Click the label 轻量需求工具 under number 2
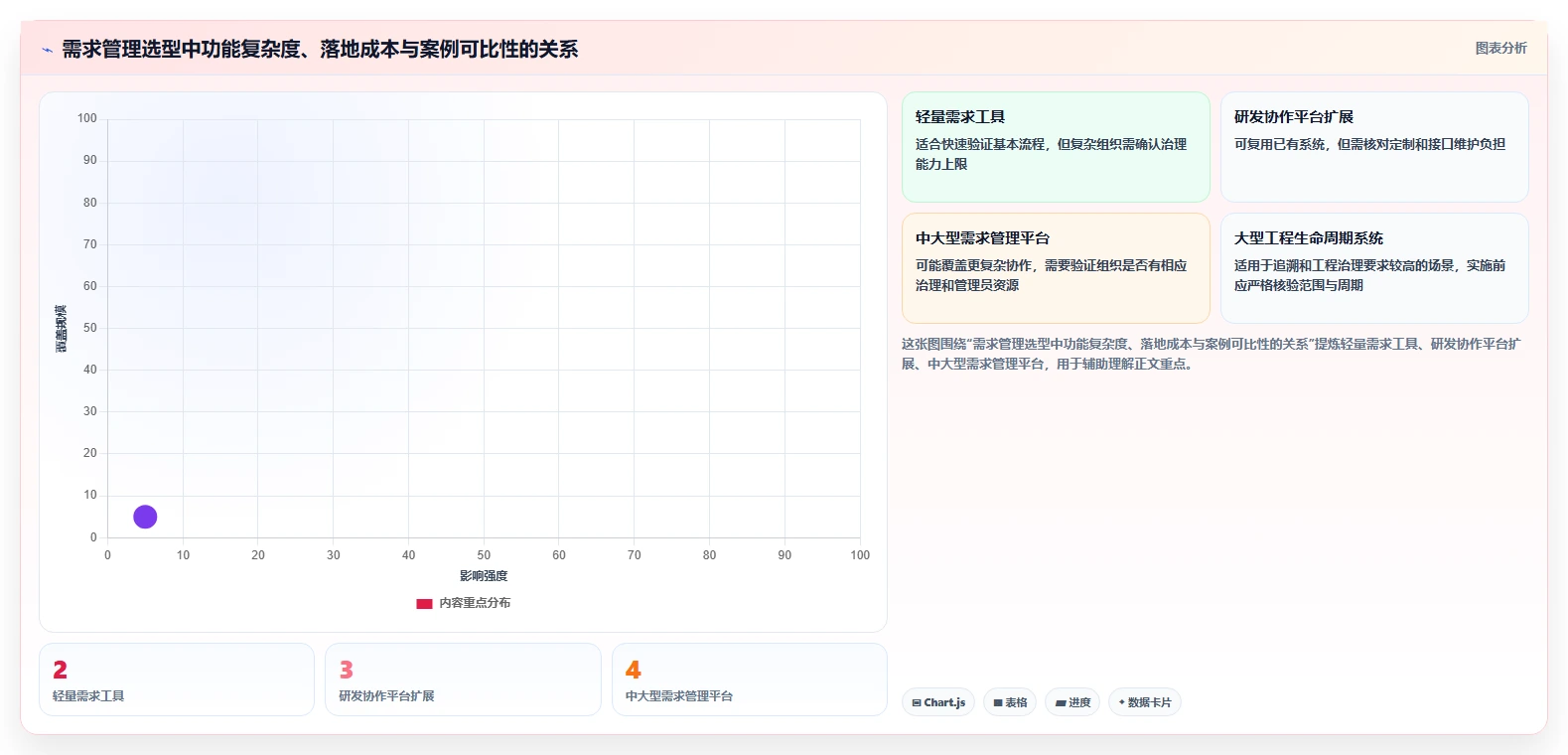 (x=88, y=696)
